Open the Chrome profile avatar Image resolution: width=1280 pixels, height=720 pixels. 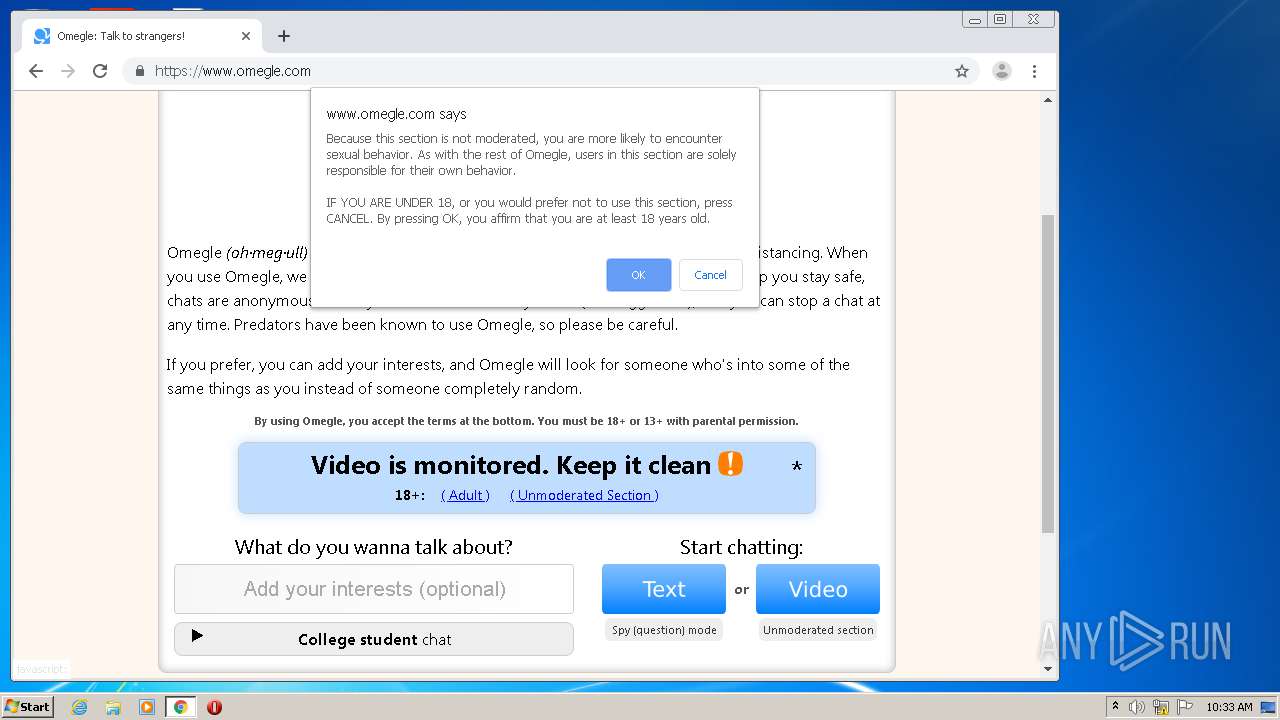click(x=1001, y=71)
